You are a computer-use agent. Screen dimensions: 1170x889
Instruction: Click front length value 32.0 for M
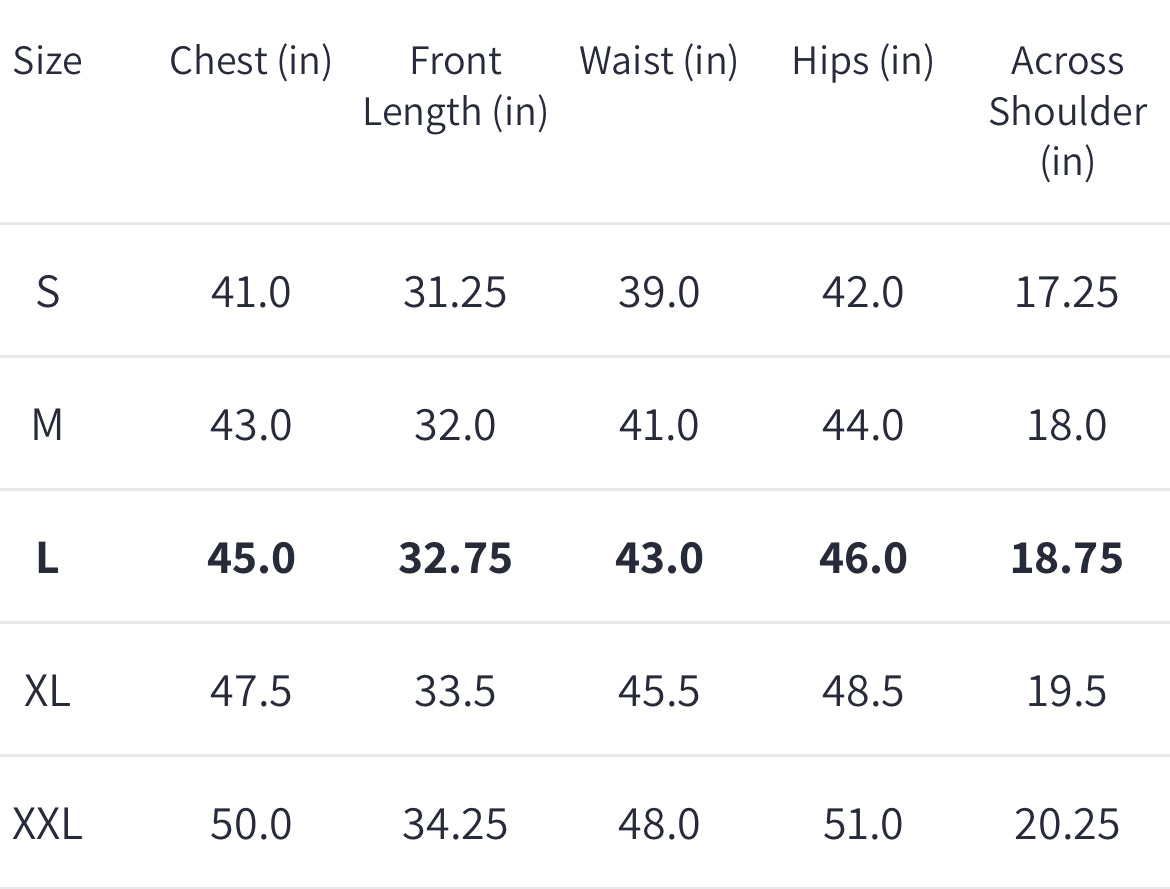455,425
